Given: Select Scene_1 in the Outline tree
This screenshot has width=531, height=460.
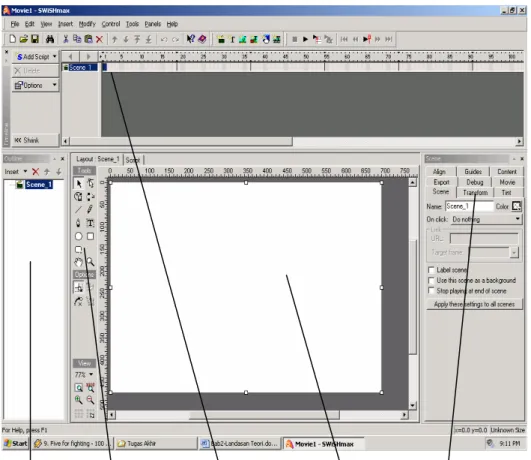Looking at the screenshot, I should click(39, 185).
